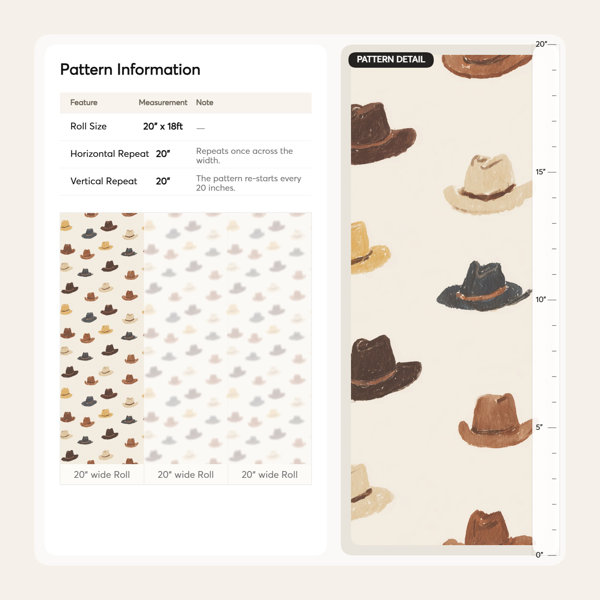The height and width of the screenshot is (600, 600).
Task: Click the faded middle roll pattern preview
Action: click(x=186, y=338)
